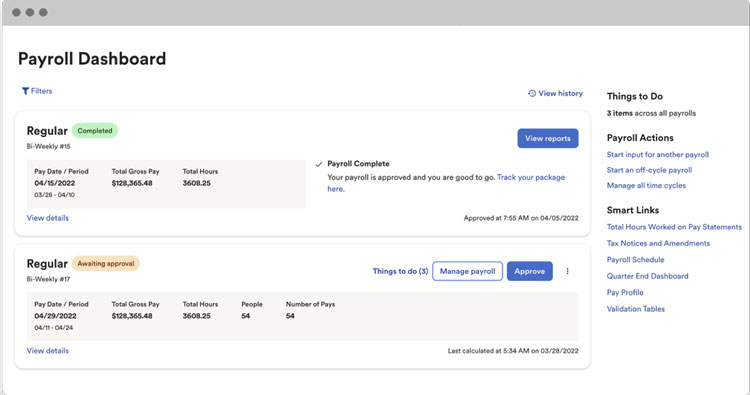Image resolution: width=750 pixels, height=395 pixels.
Task: Open the Quarter End Dashboard link
Action: pos(648,276)
